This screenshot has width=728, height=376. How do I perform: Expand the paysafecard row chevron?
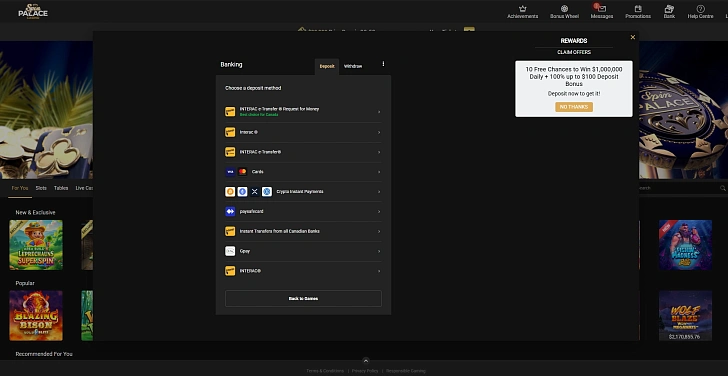pyautogui.click(x=379, y=212)
